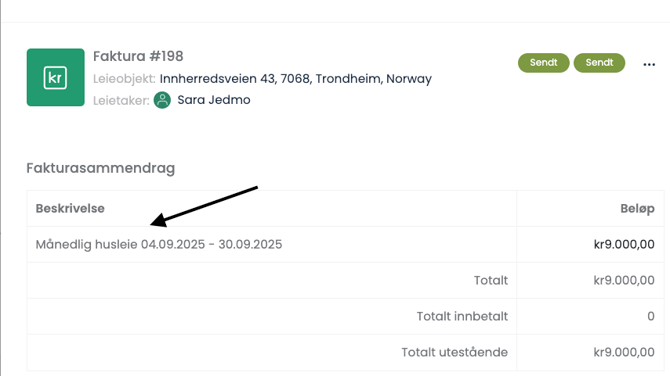The height and width of the screenshot is (376, 670).
Task: Click the kr9.000,00 line item amount
Action: click(624, 244)
